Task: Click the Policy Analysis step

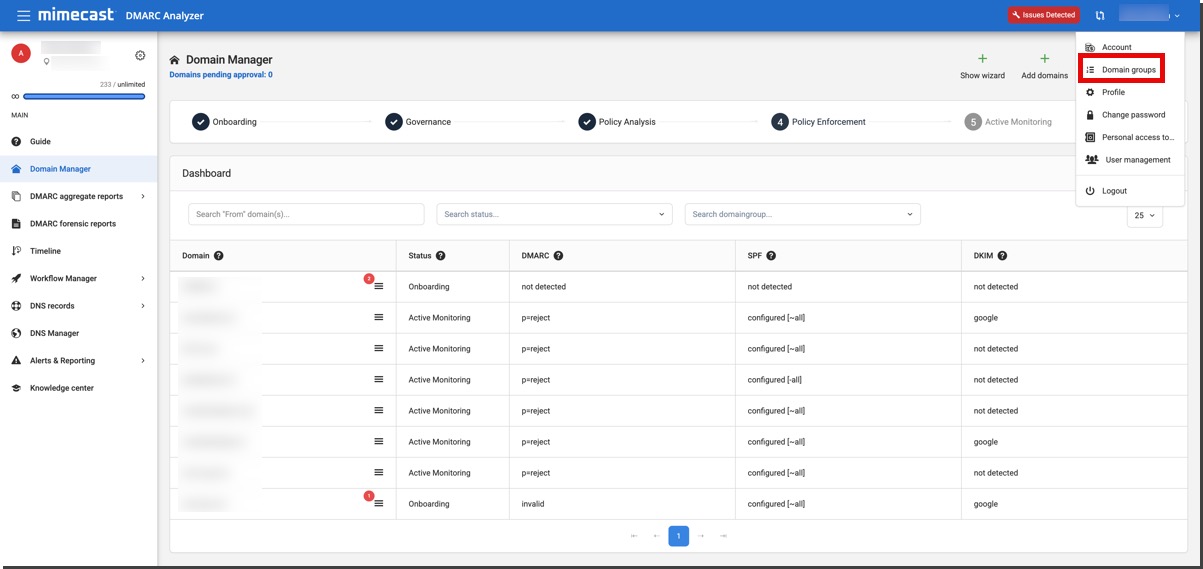Action: [617, 122]
